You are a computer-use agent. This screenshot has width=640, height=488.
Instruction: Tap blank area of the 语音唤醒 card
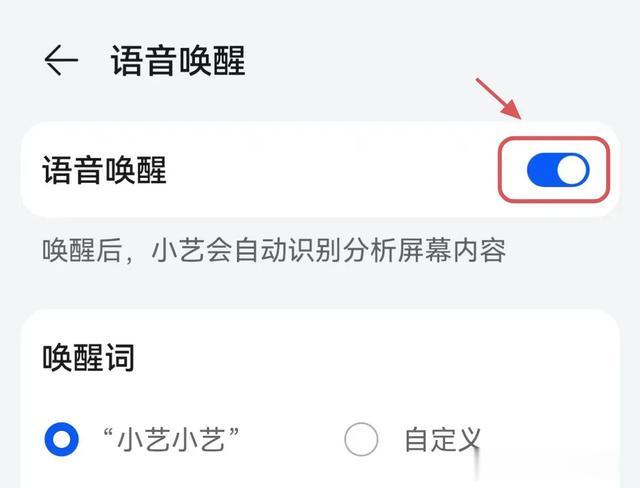tap(327, 170)
